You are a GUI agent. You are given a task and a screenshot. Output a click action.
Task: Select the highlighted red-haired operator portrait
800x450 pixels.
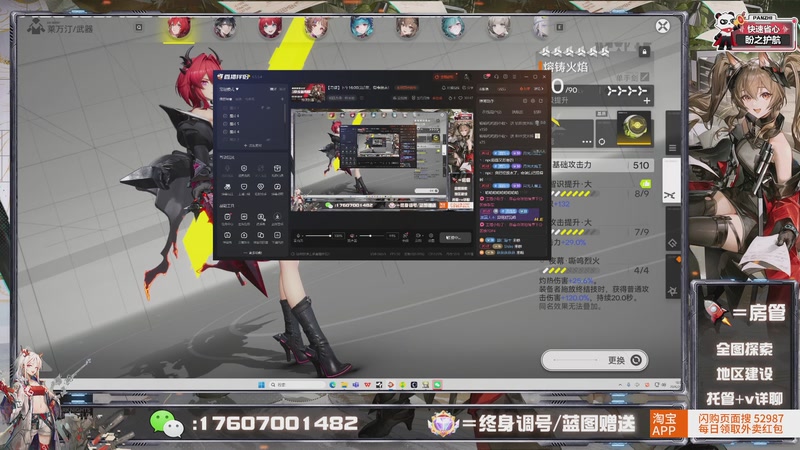(x=179, y=28)
